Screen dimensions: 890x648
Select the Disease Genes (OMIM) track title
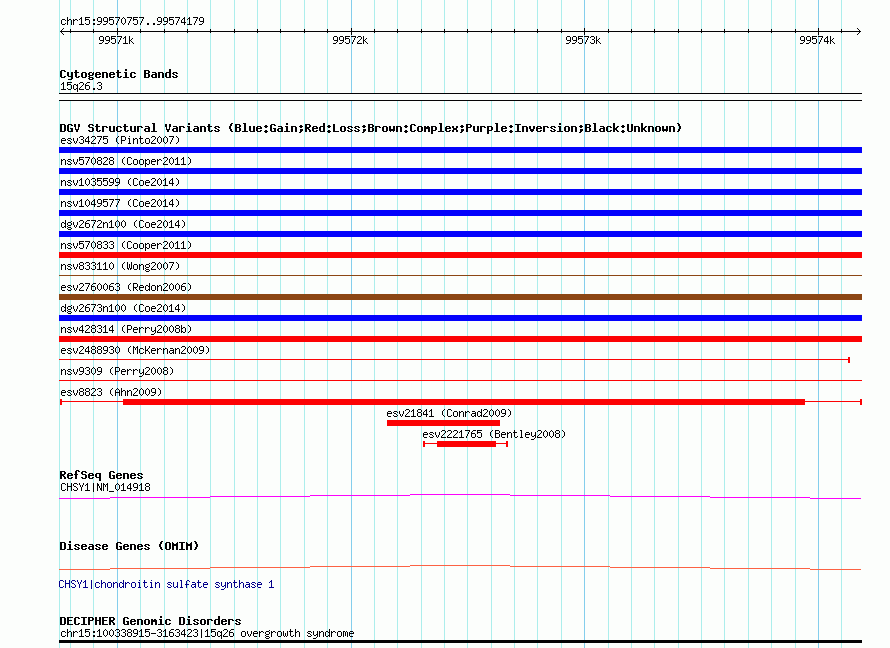pos(129,546)
